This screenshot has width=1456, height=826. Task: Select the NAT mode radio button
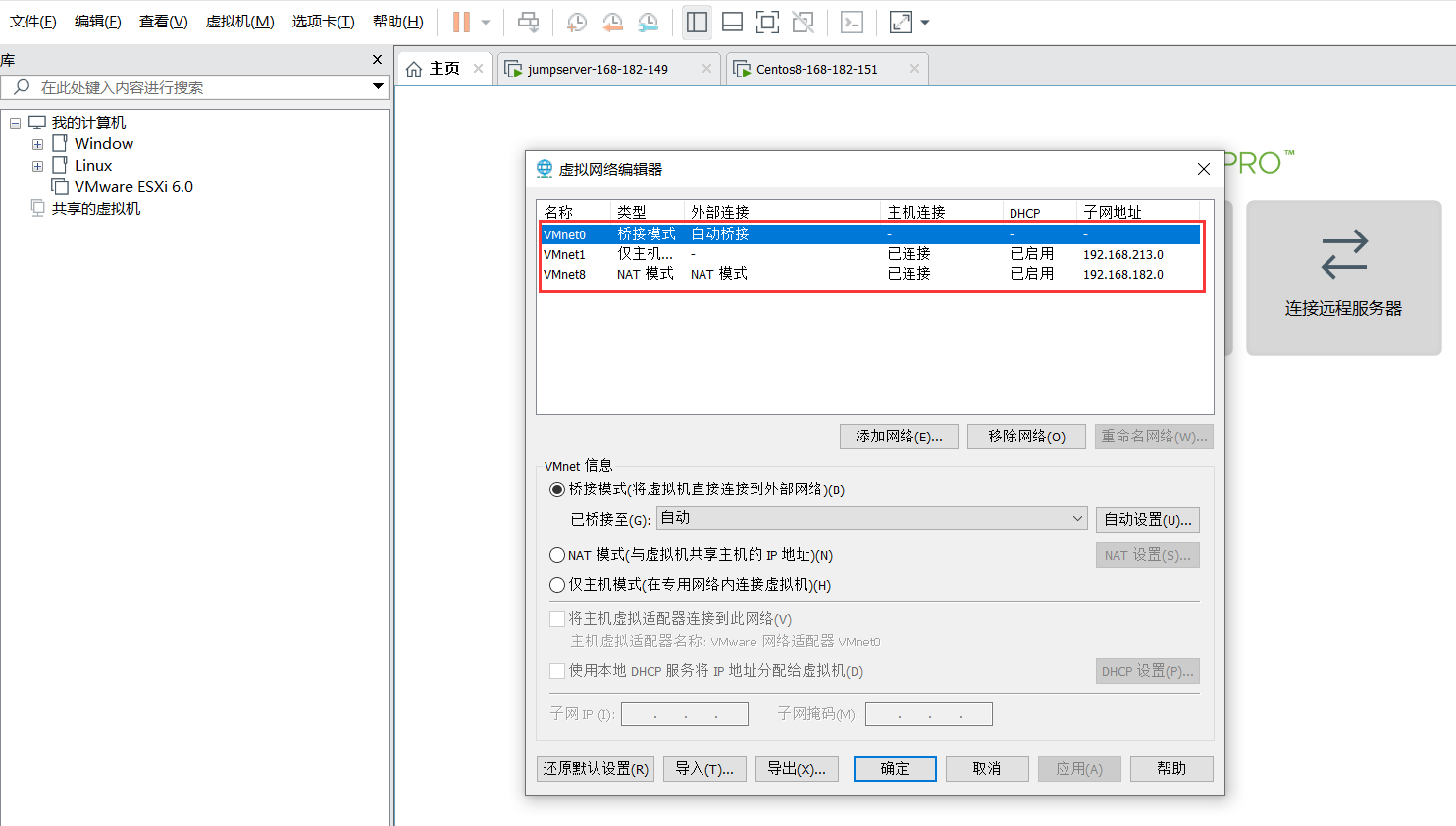(557, 555)
